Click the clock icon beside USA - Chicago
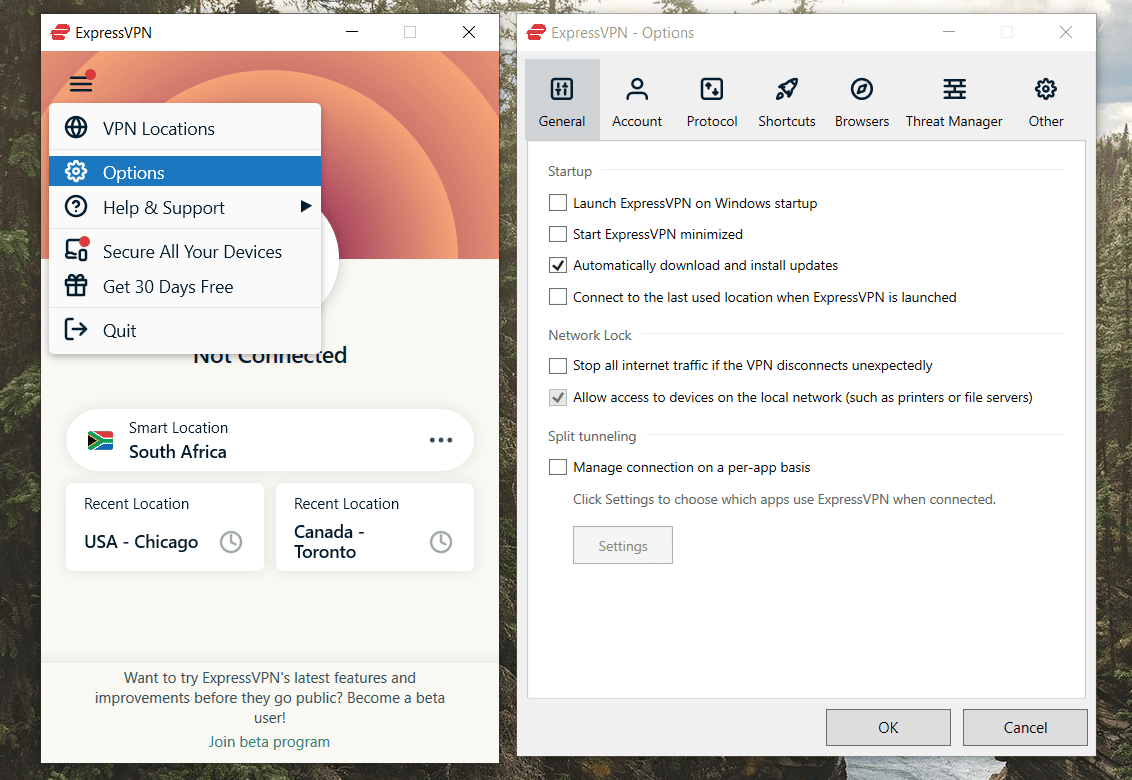Image resolution: width=1132 pixels, height=780 pixels. pyautogui.click(x=231, y=542)
